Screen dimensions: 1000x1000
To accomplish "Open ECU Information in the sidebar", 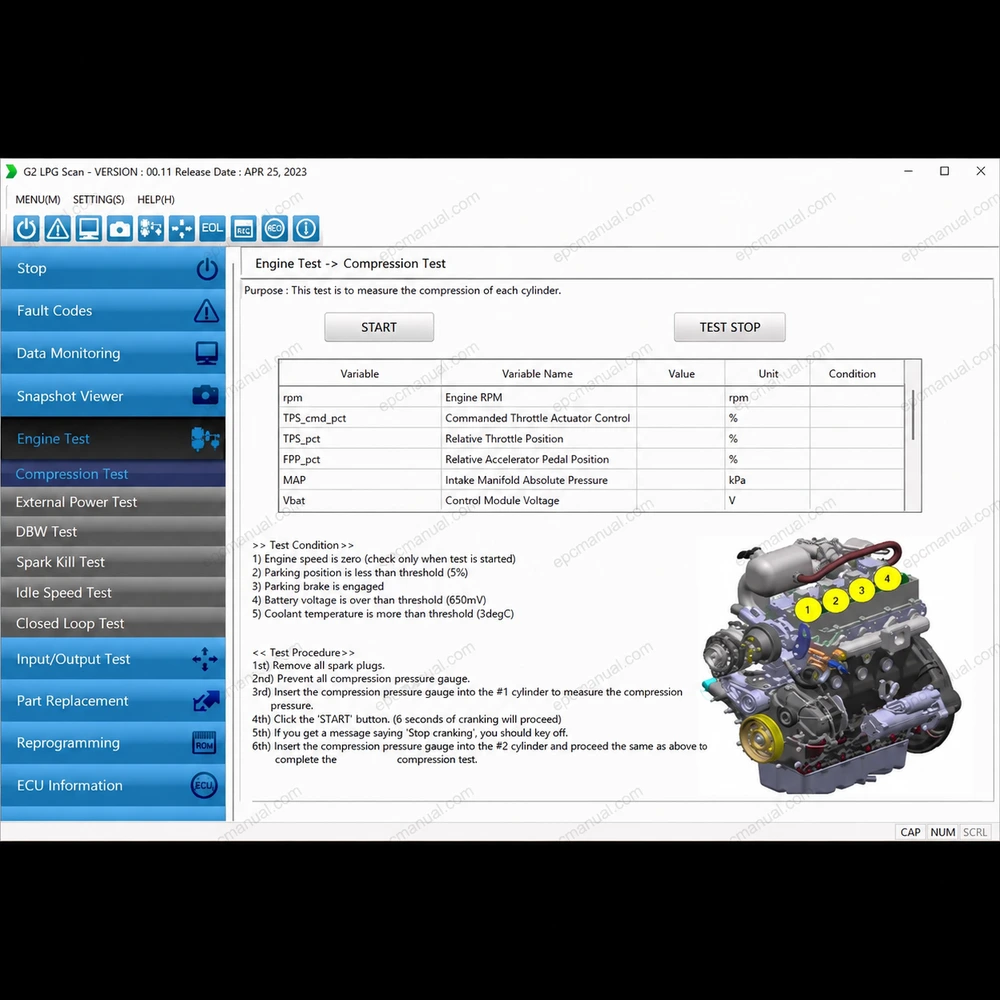I will (113, 785).
